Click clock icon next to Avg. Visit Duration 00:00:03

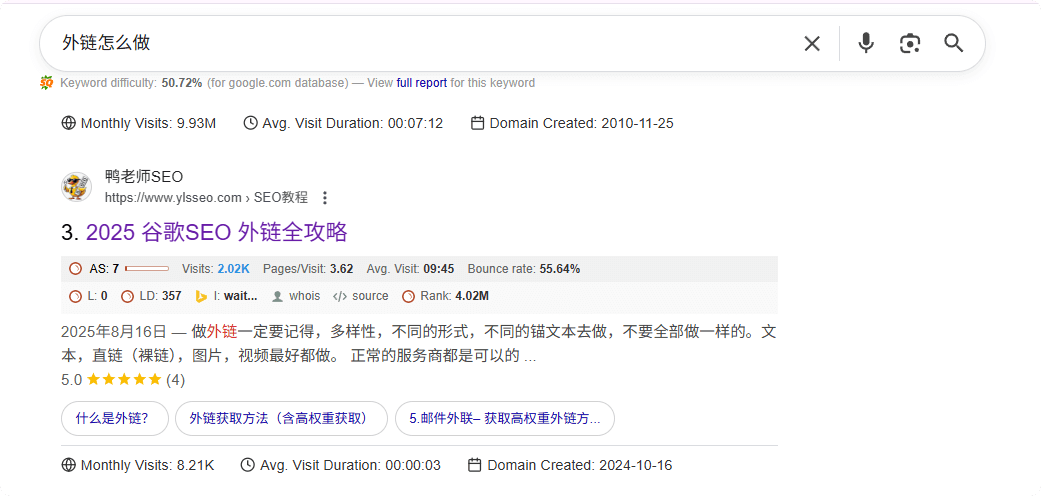[x=248, y=465]
